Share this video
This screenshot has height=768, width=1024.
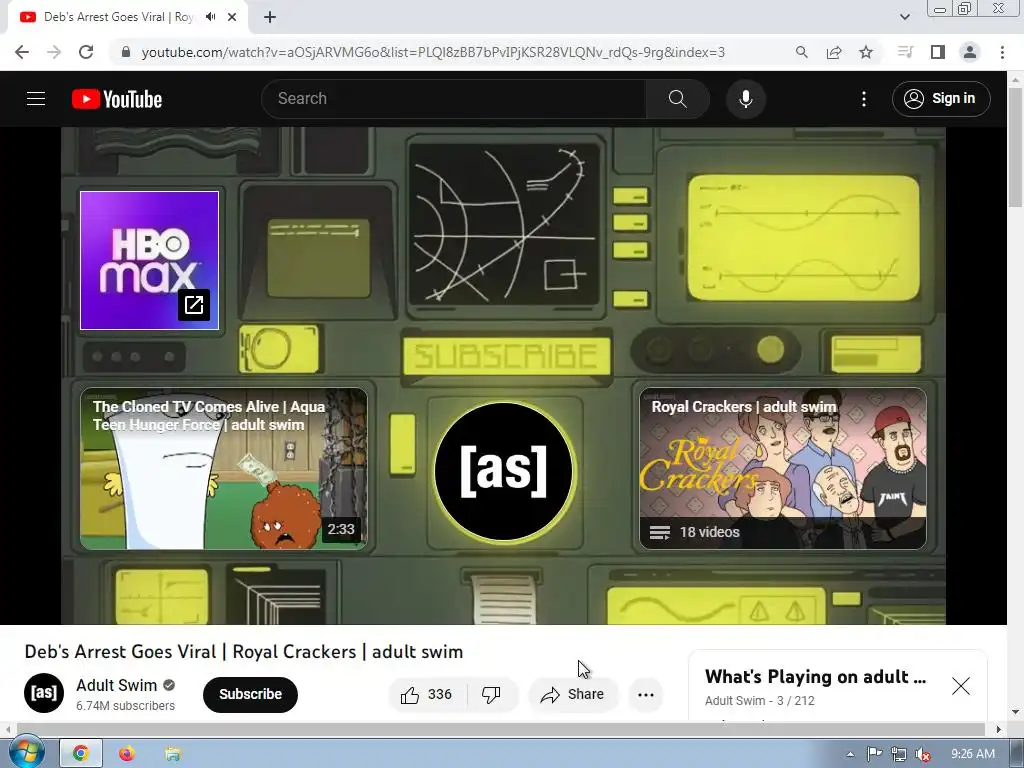click(573, 694)
